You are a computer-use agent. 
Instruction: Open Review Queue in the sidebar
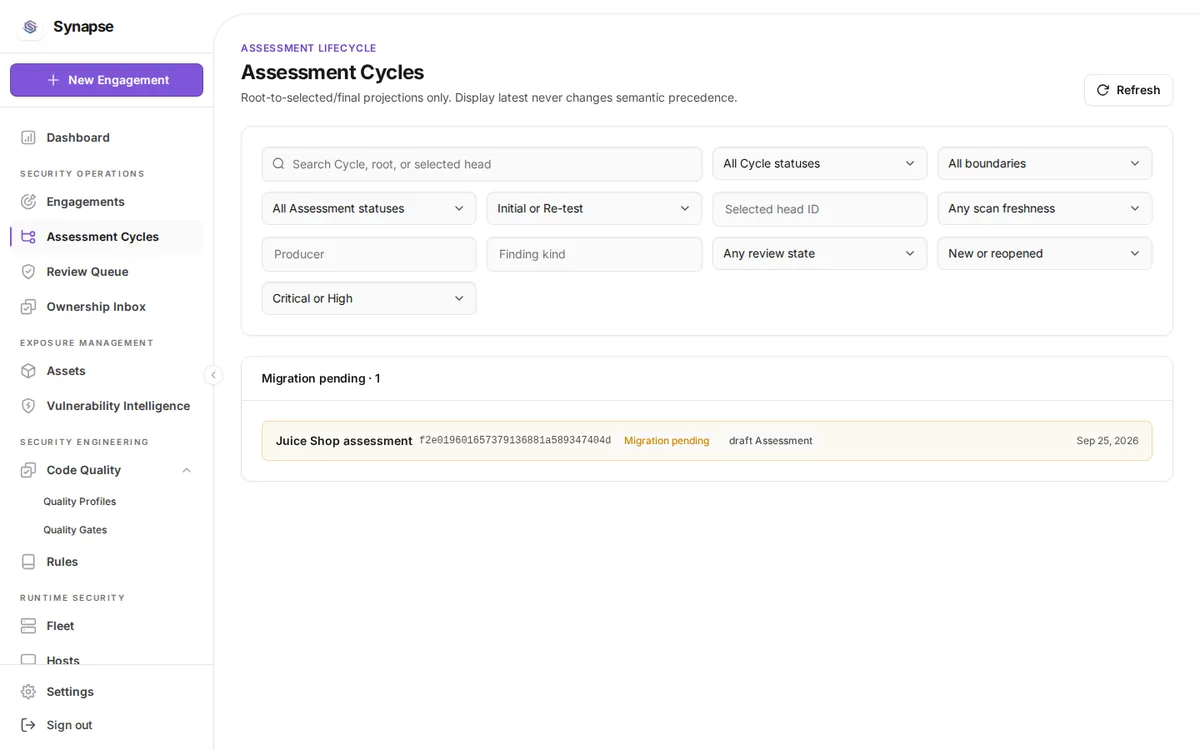(106, 272)
